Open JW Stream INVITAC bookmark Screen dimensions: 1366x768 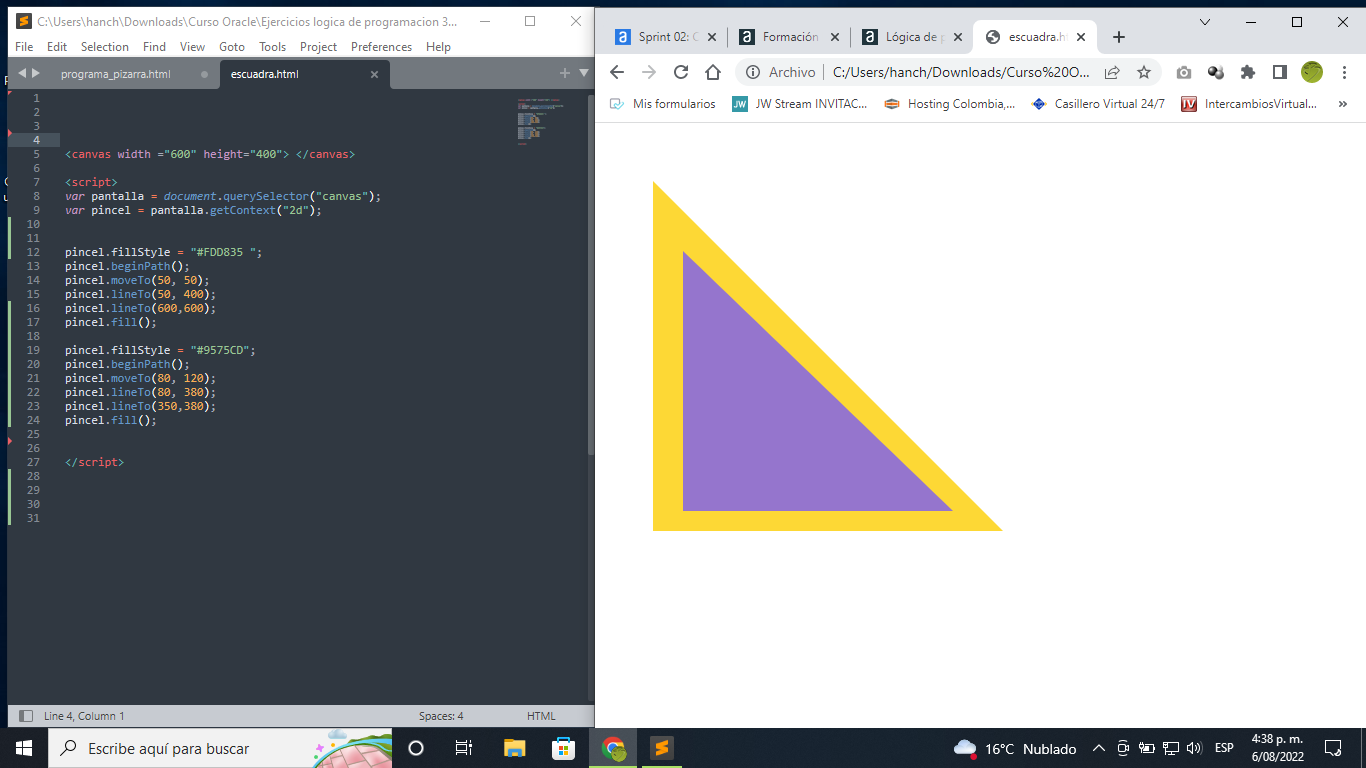(x=800, y=104)
